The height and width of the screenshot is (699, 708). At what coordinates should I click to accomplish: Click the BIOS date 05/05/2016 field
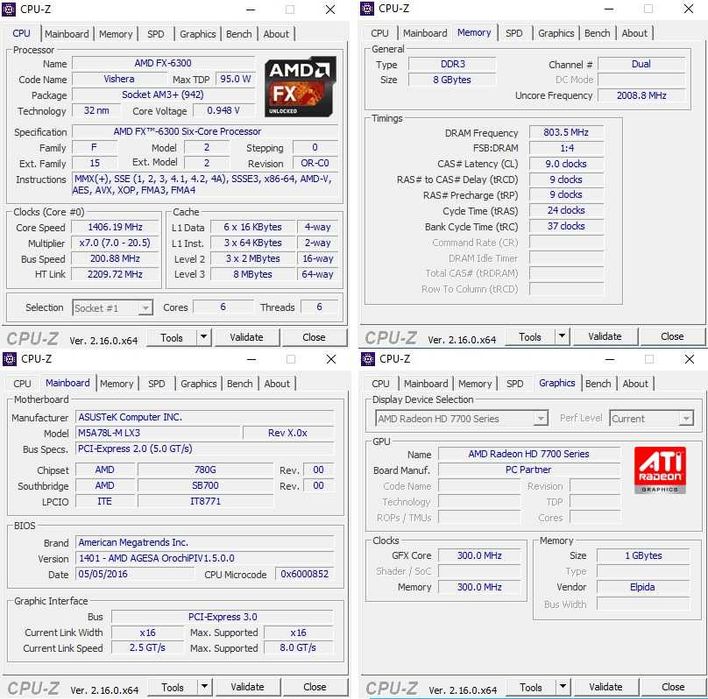[135, 574]
